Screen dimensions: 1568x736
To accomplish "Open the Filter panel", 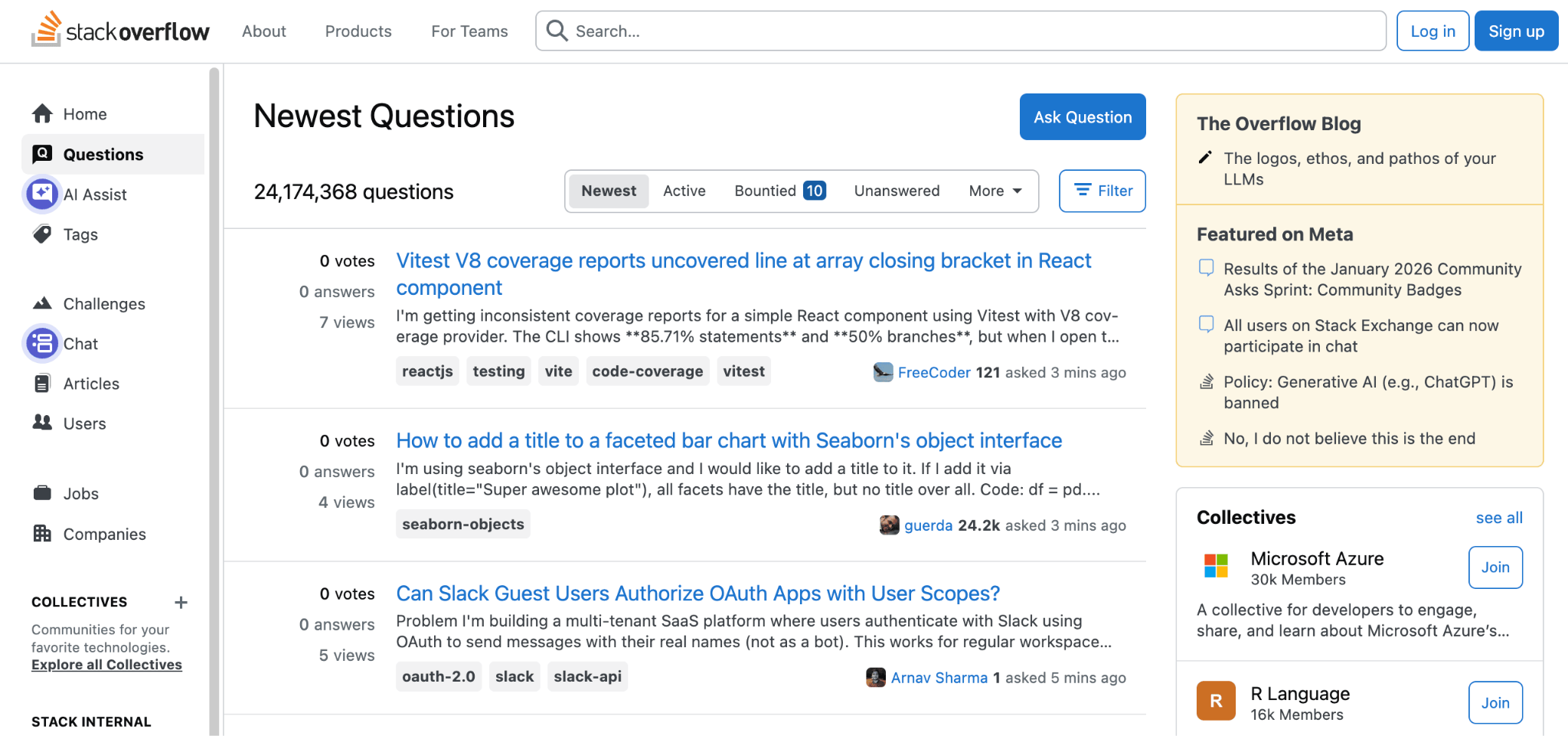I will click(x=1102, y=191).
